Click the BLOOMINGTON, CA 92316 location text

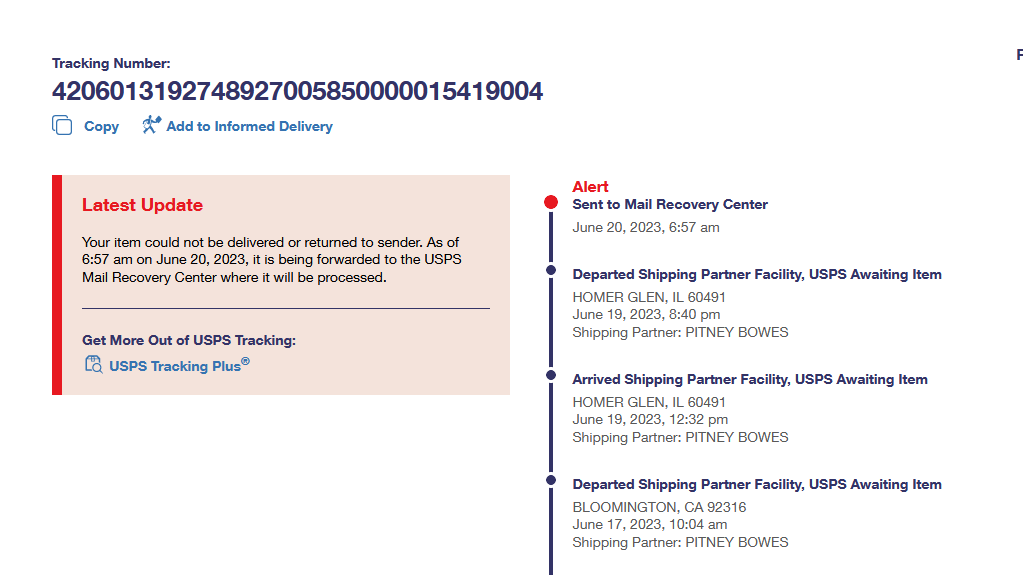click(x=659, y=507)
